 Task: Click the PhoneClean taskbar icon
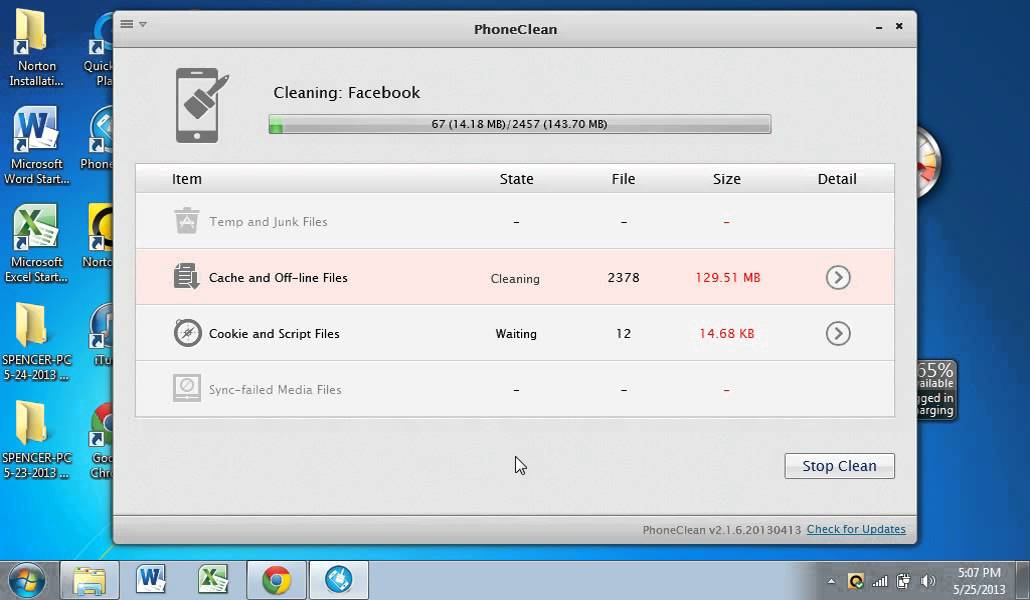(x=338, y=580)
